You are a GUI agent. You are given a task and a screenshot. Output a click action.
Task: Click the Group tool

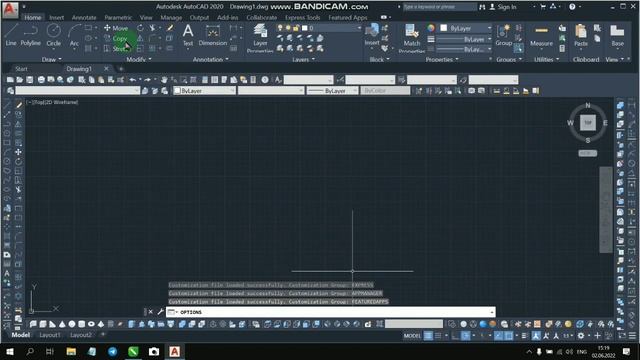pyautogui.click(x=503, y=35)
